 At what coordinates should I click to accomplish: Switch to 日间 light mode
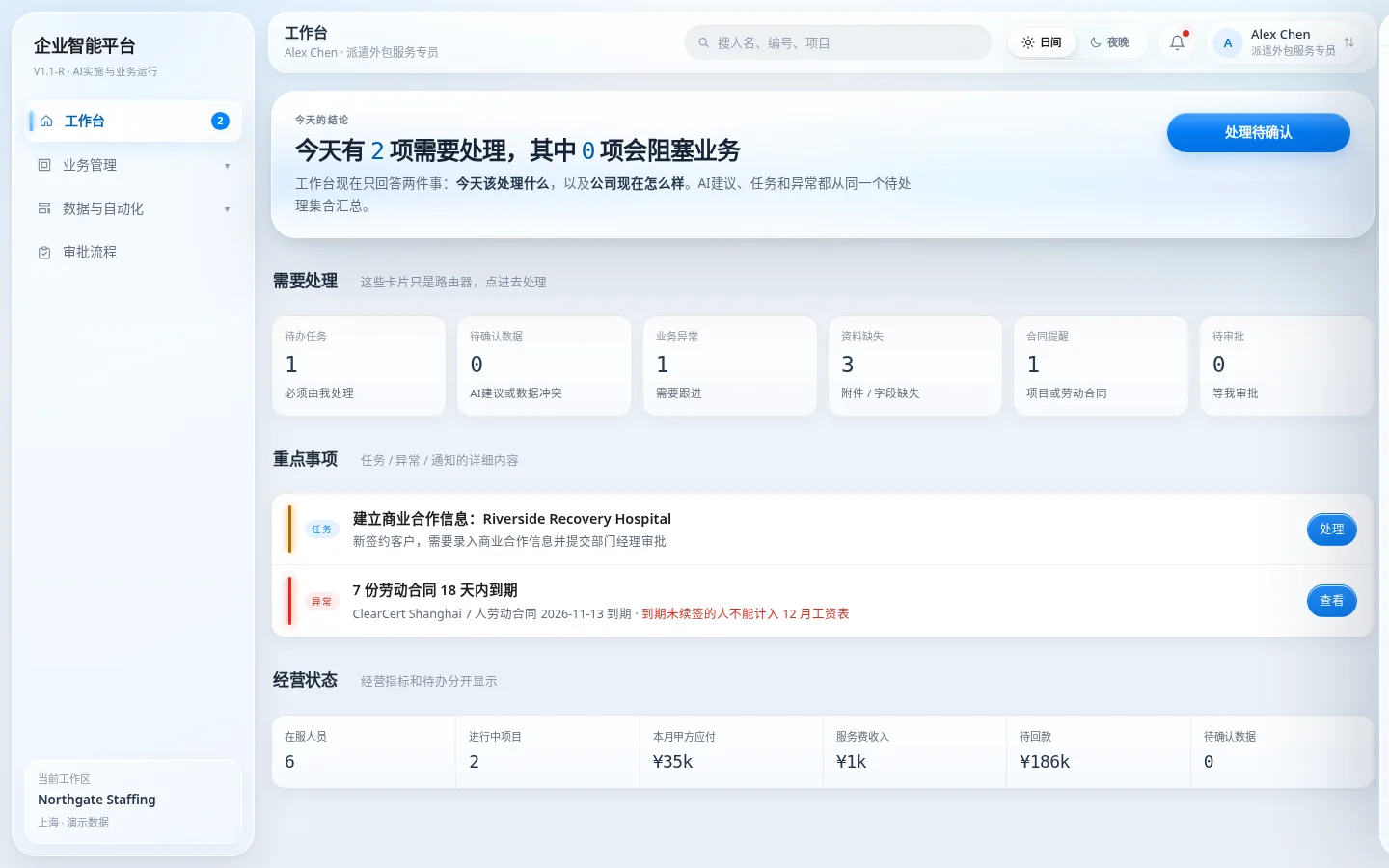pos(1042,42)
